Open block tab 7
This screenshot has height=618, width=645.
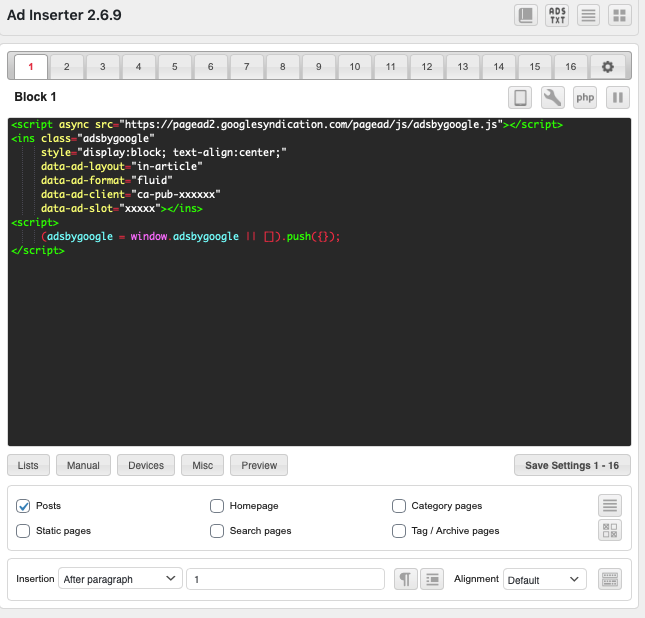(247, 67)
